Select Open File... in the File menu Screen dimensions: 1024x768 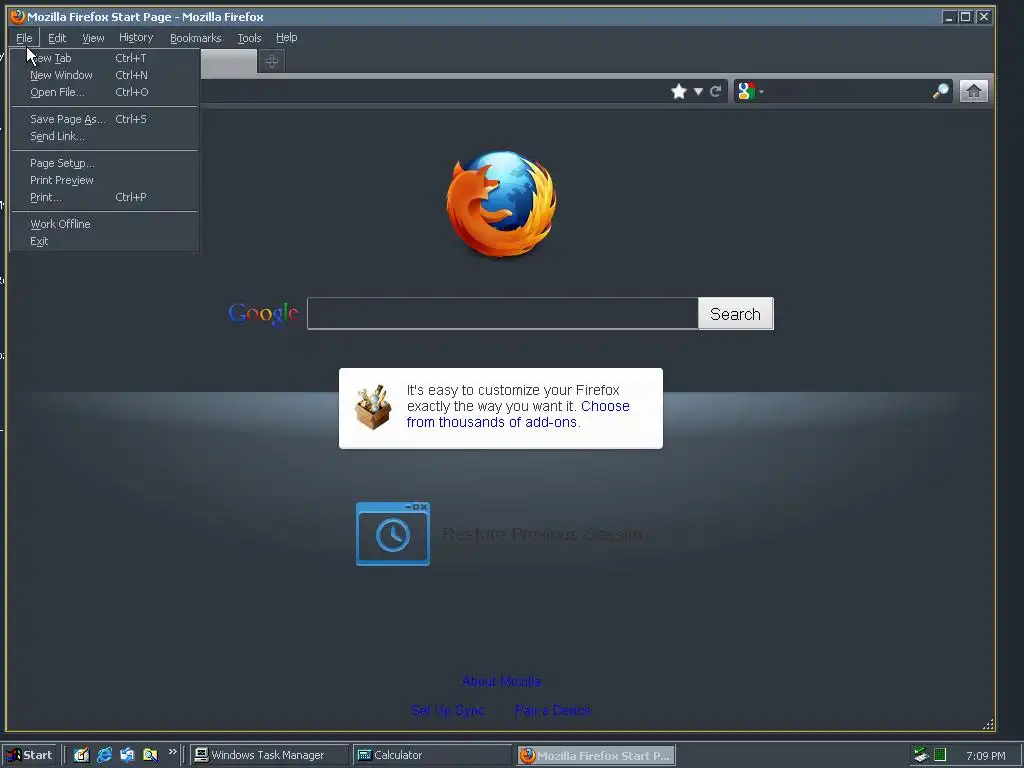point(104,92)
